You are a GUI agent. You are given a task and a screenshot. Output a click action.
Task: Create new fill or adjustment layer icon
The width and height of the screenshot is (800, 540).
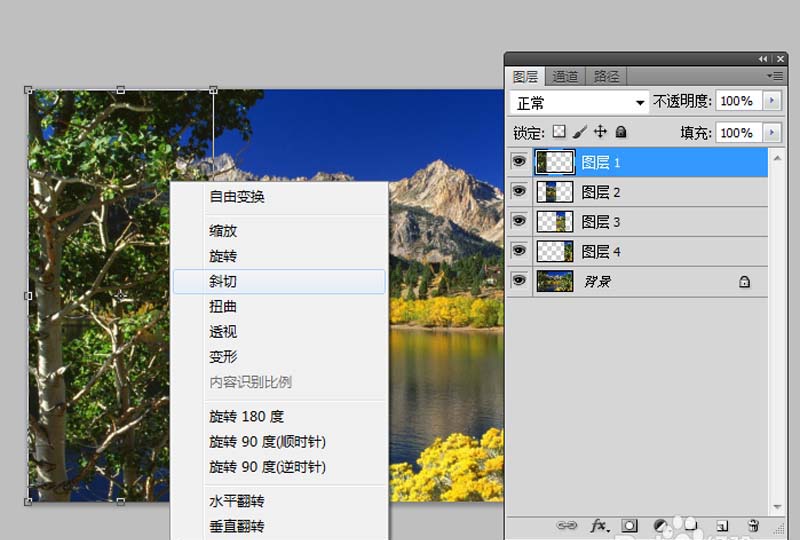point(660,526)
